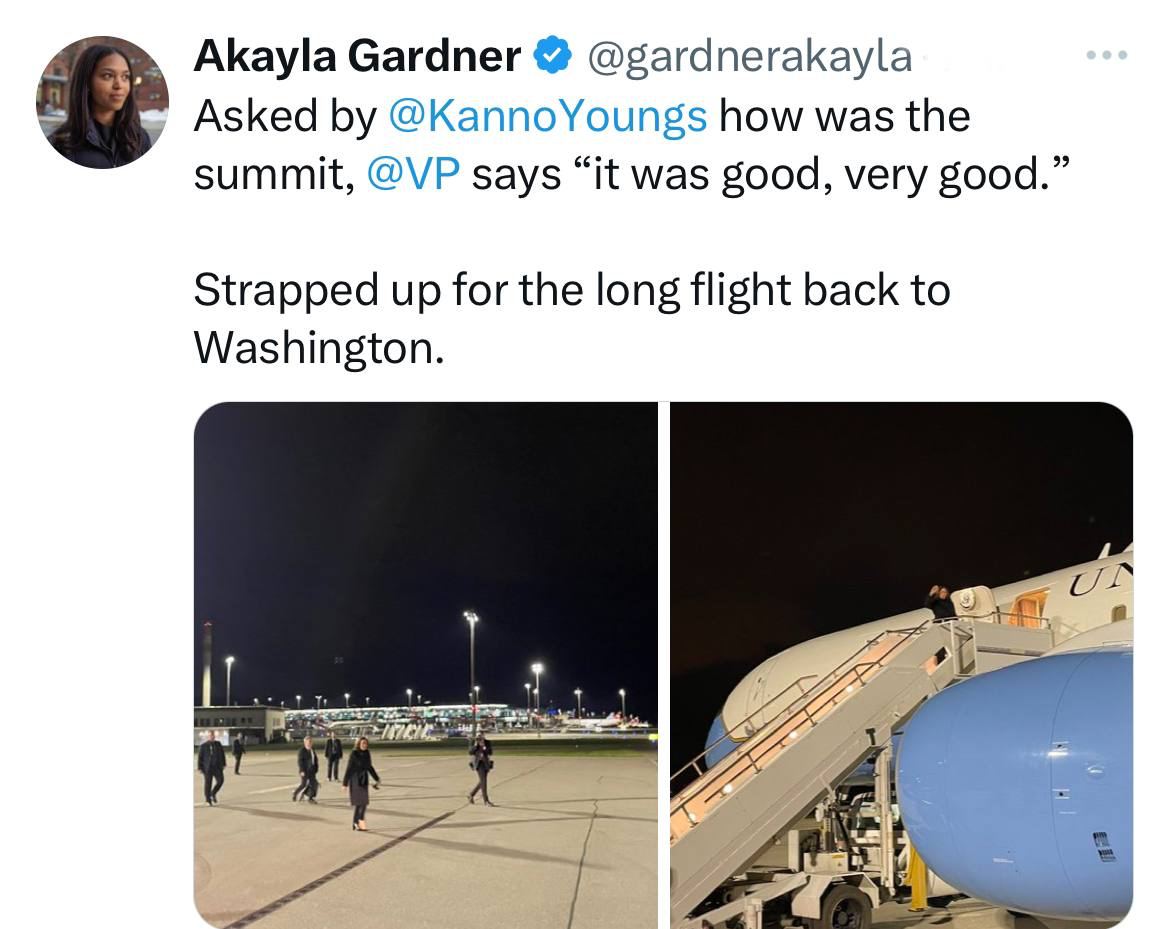Expand right photo of airplane boarding stairs

901,665
